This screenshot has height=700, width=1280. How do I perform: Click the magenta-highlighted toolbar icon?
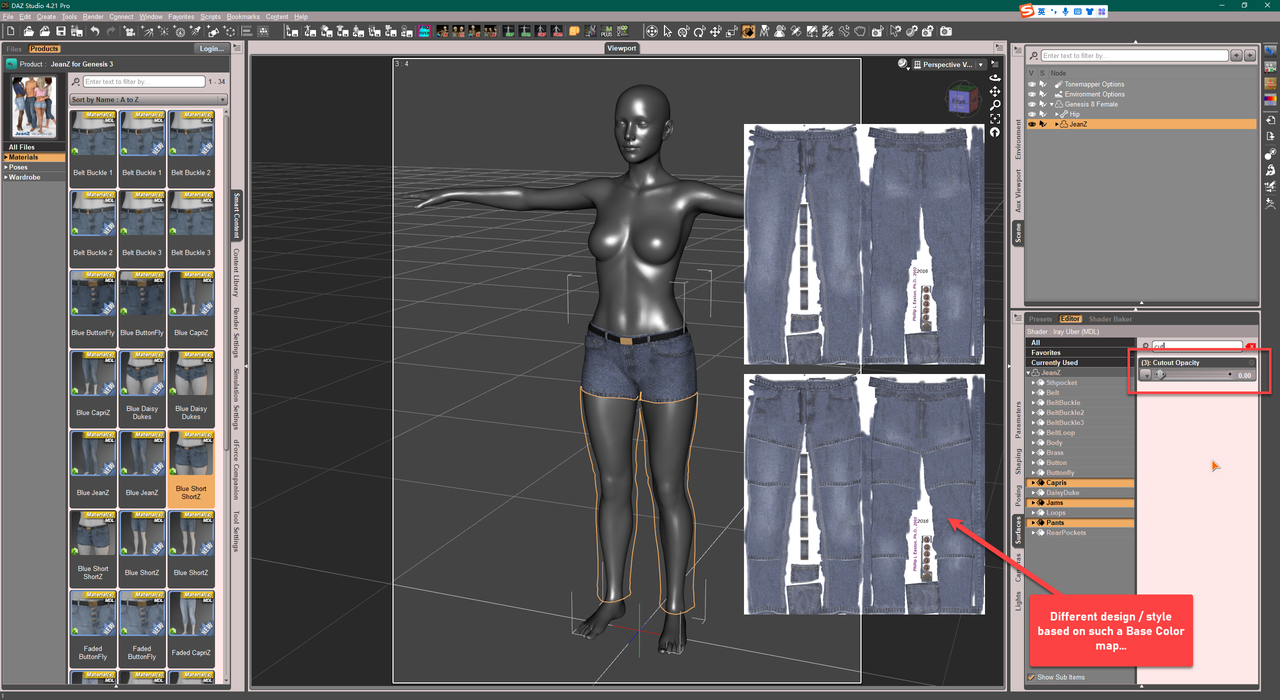pyautogui.click(x=424, y=31)
